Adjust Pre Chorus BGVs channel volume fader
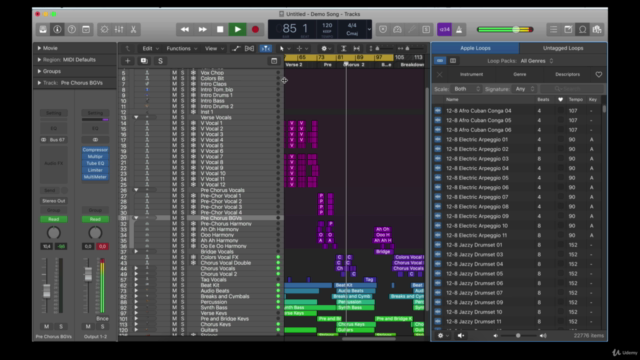 pos(47,291)
